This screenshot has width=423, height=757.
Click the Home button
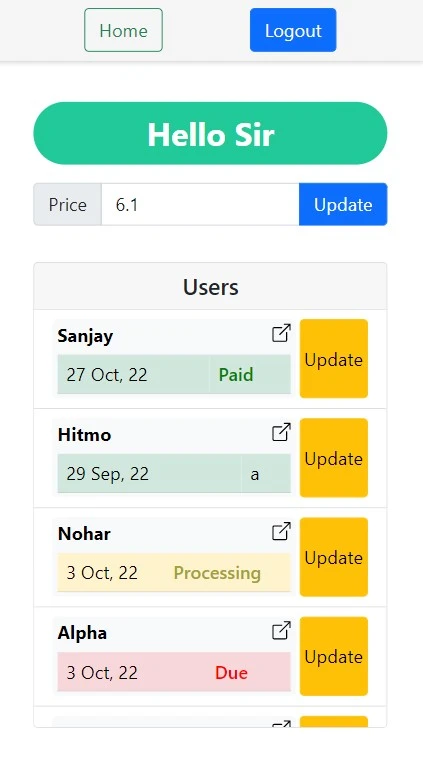[x=124, y=30]
